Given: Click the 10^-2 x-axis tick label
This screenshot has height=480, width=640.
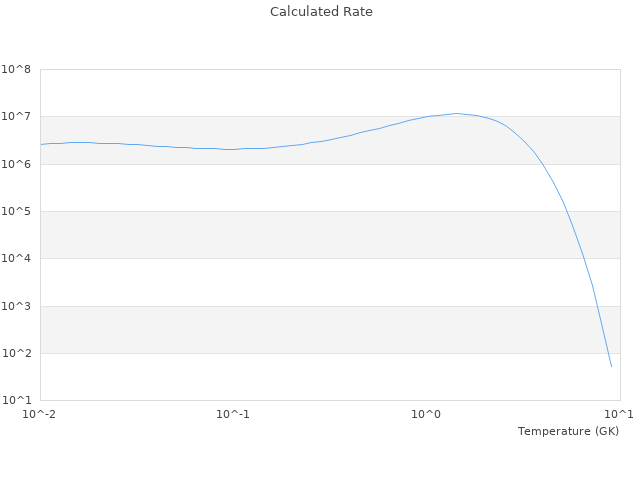Looking at the screenshot, I should tap(40, 414).
